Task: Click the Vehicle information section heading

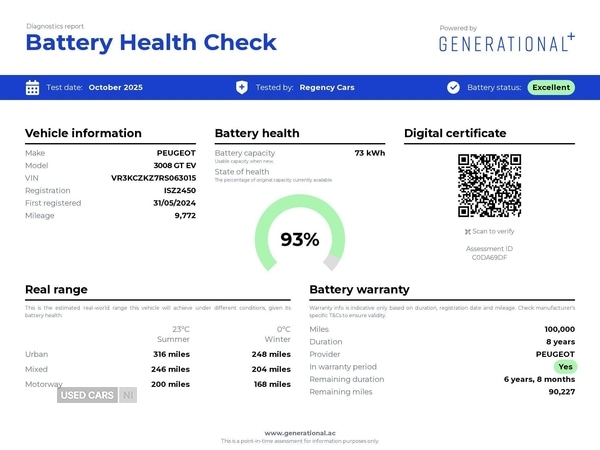Action: tap(83, 133)
